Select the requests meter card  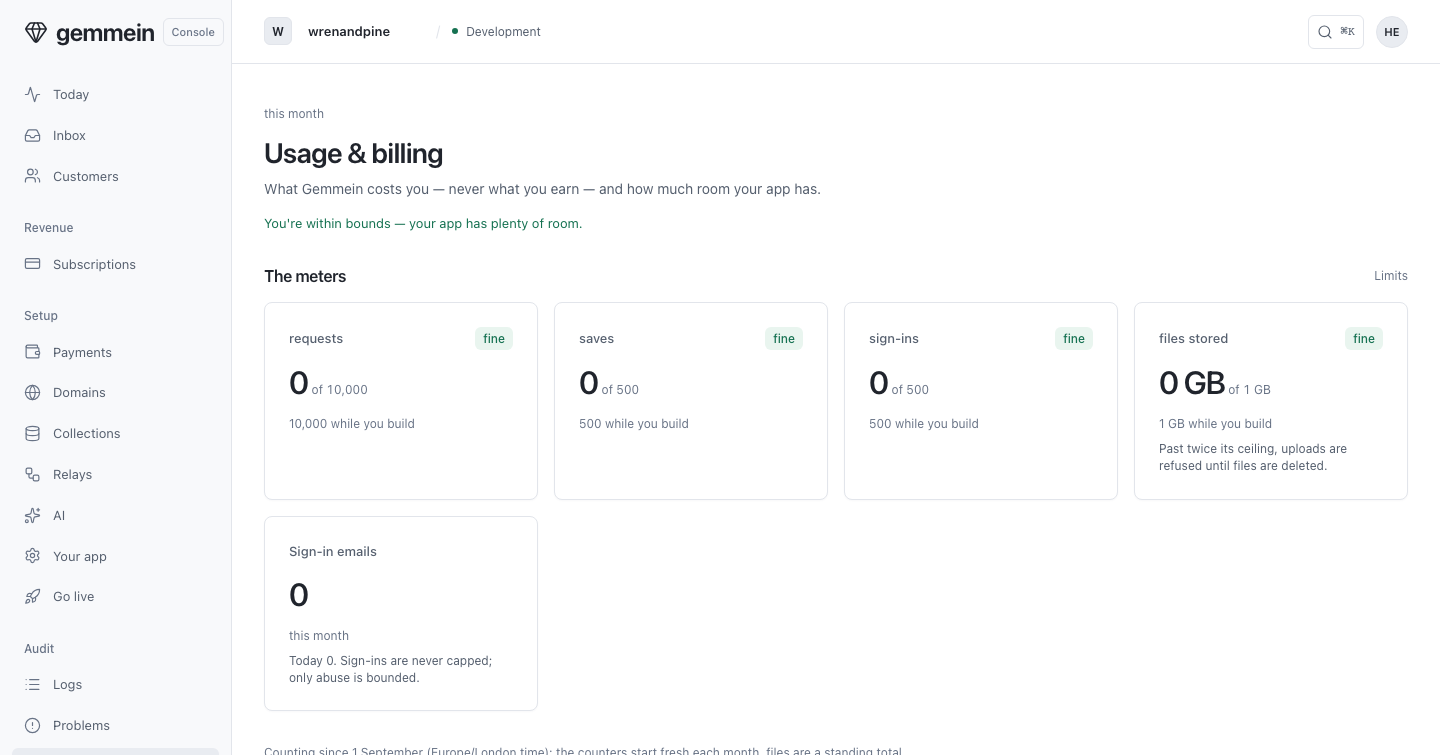click(x=401, y=401)
